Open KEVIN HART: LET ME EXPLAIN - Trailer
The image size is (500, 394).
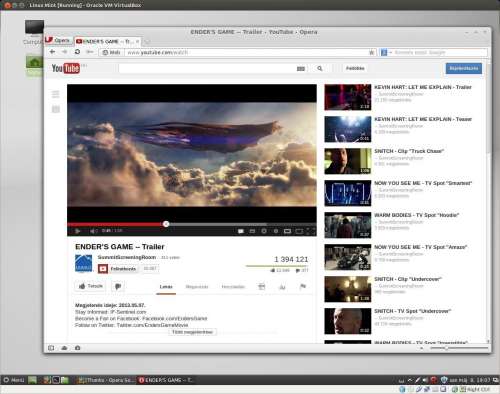[x=423, y=87]
